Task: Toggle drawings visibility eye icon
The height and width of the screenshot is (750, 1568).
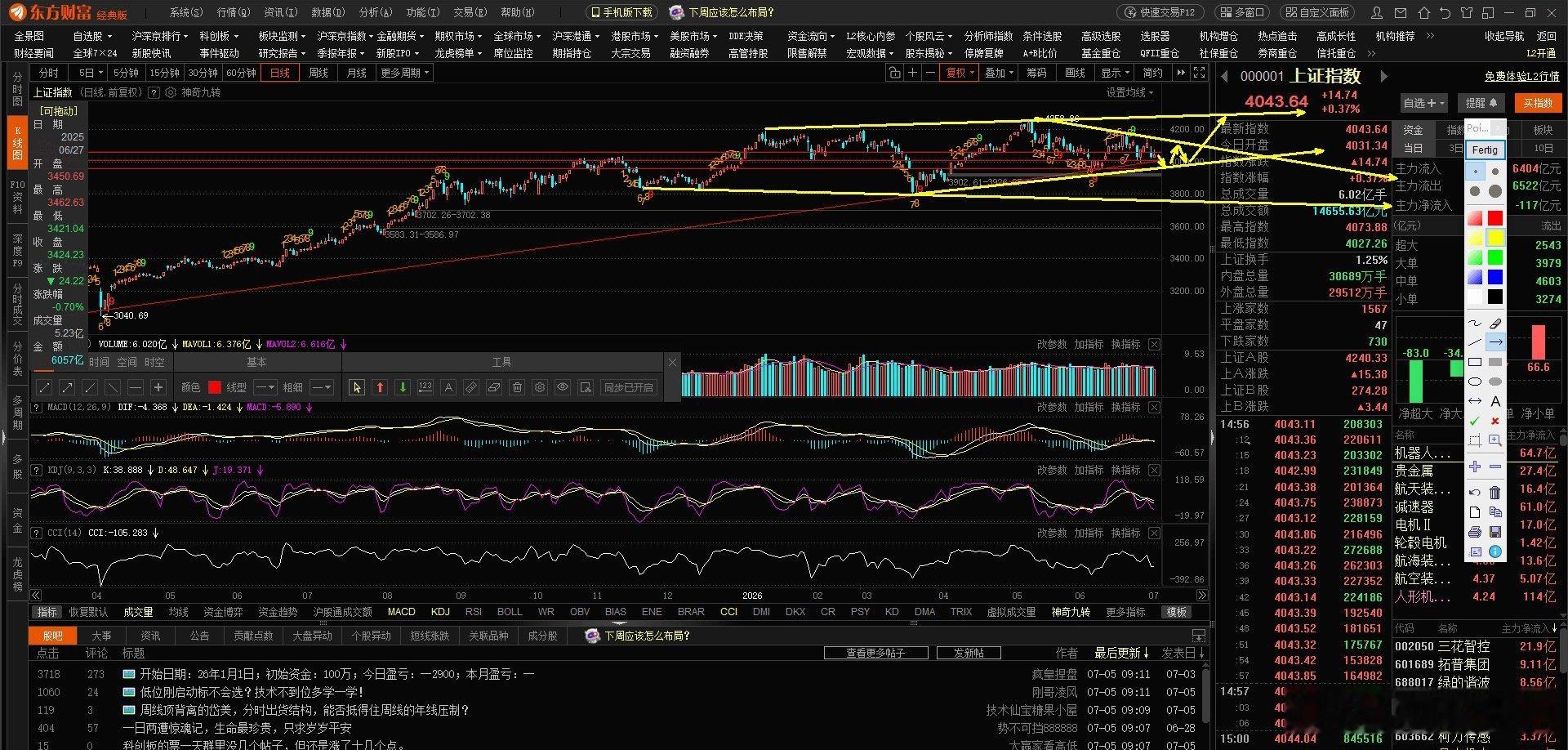Action: point(563,387)
